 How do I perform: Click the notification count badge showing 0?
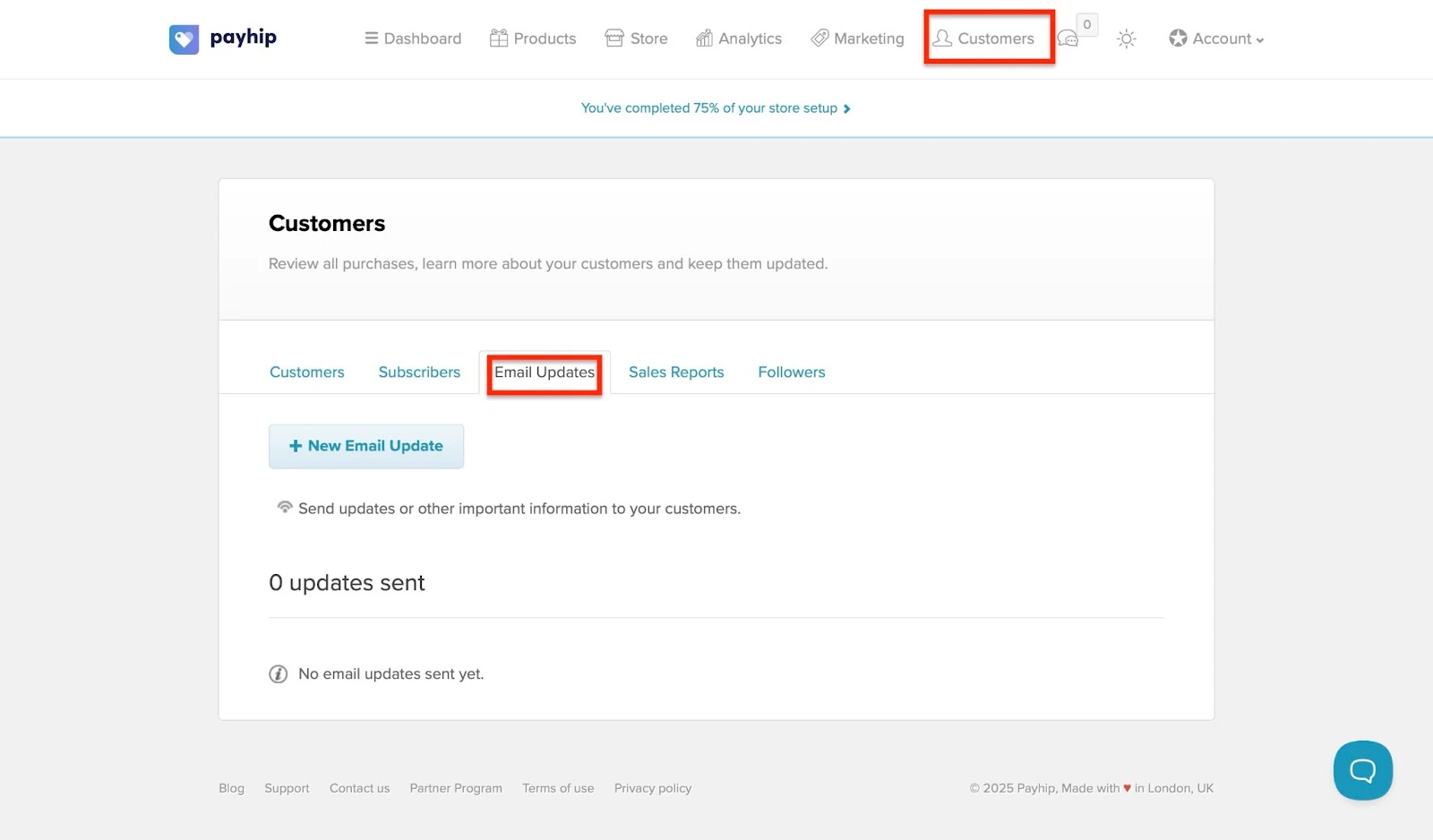1087,24
